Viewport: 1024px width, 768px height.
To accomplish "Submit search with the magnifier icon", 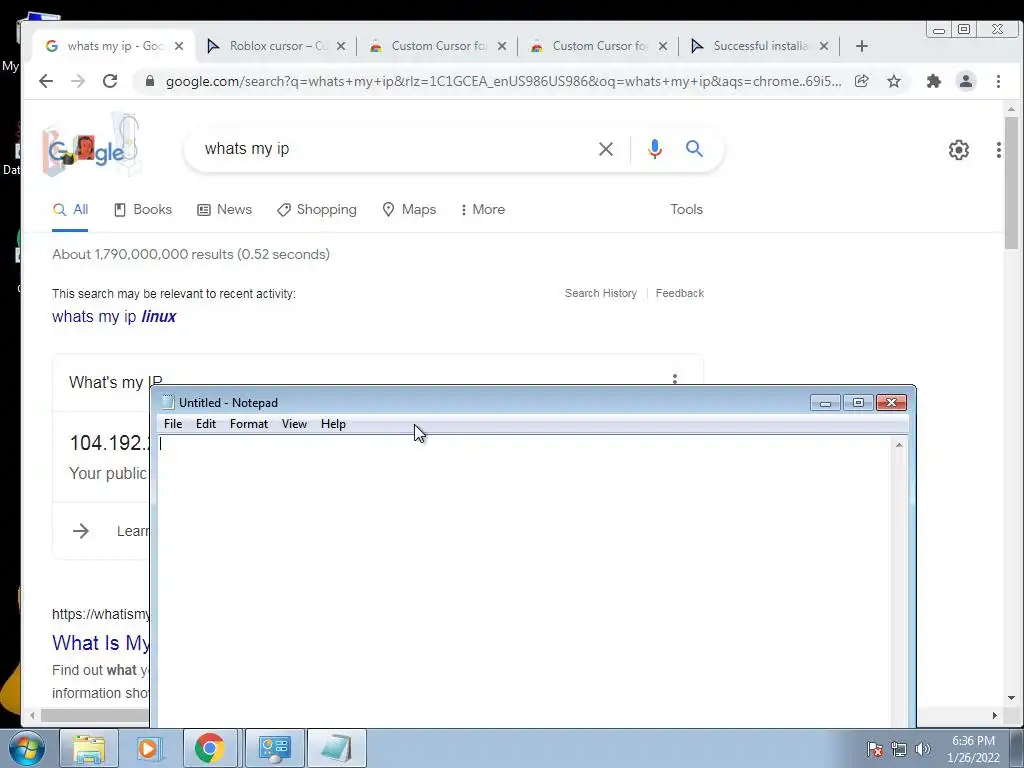I will (x=694, y=149).
